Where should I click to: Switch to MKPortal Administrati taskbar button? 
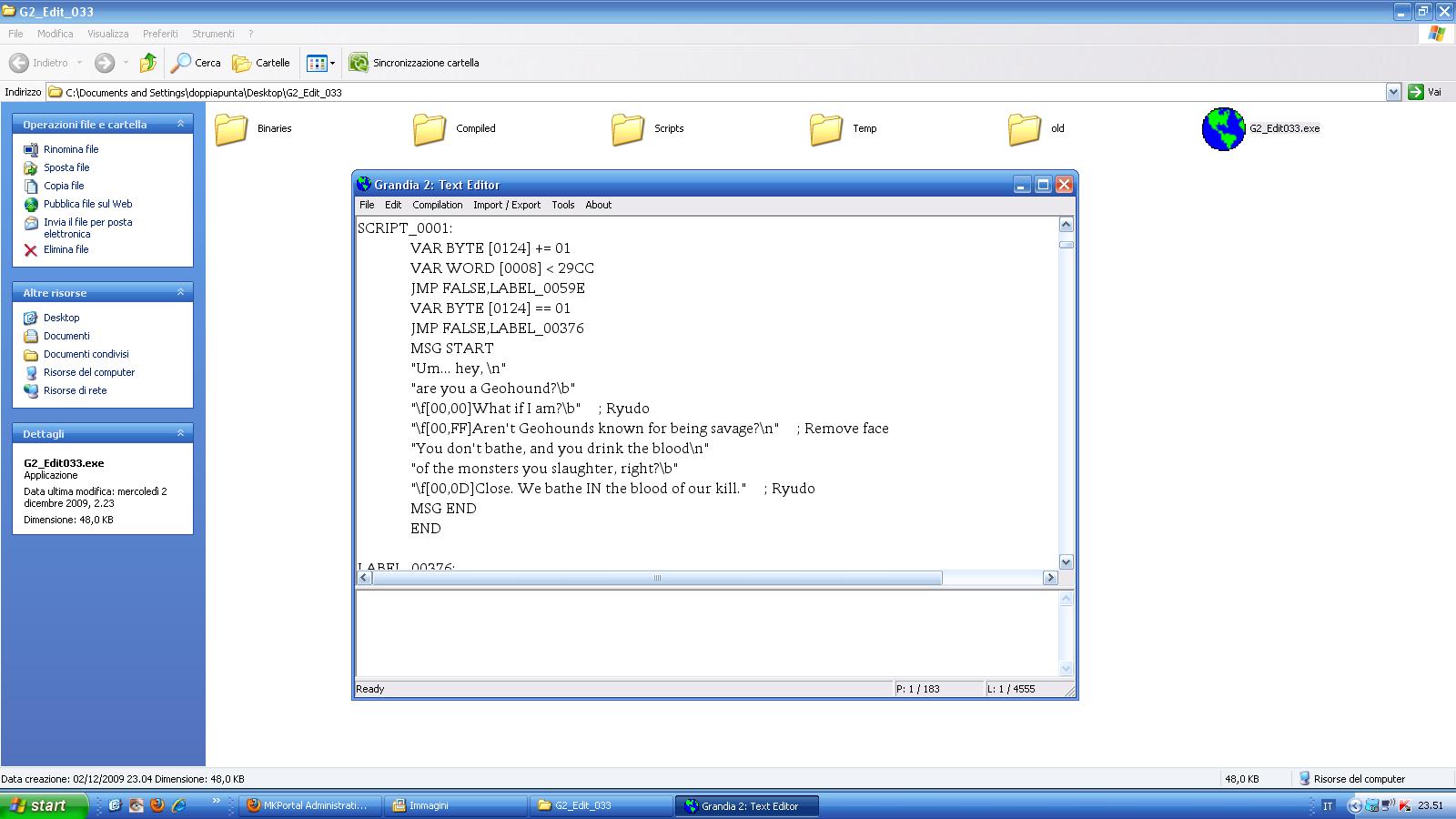(309, 805)
